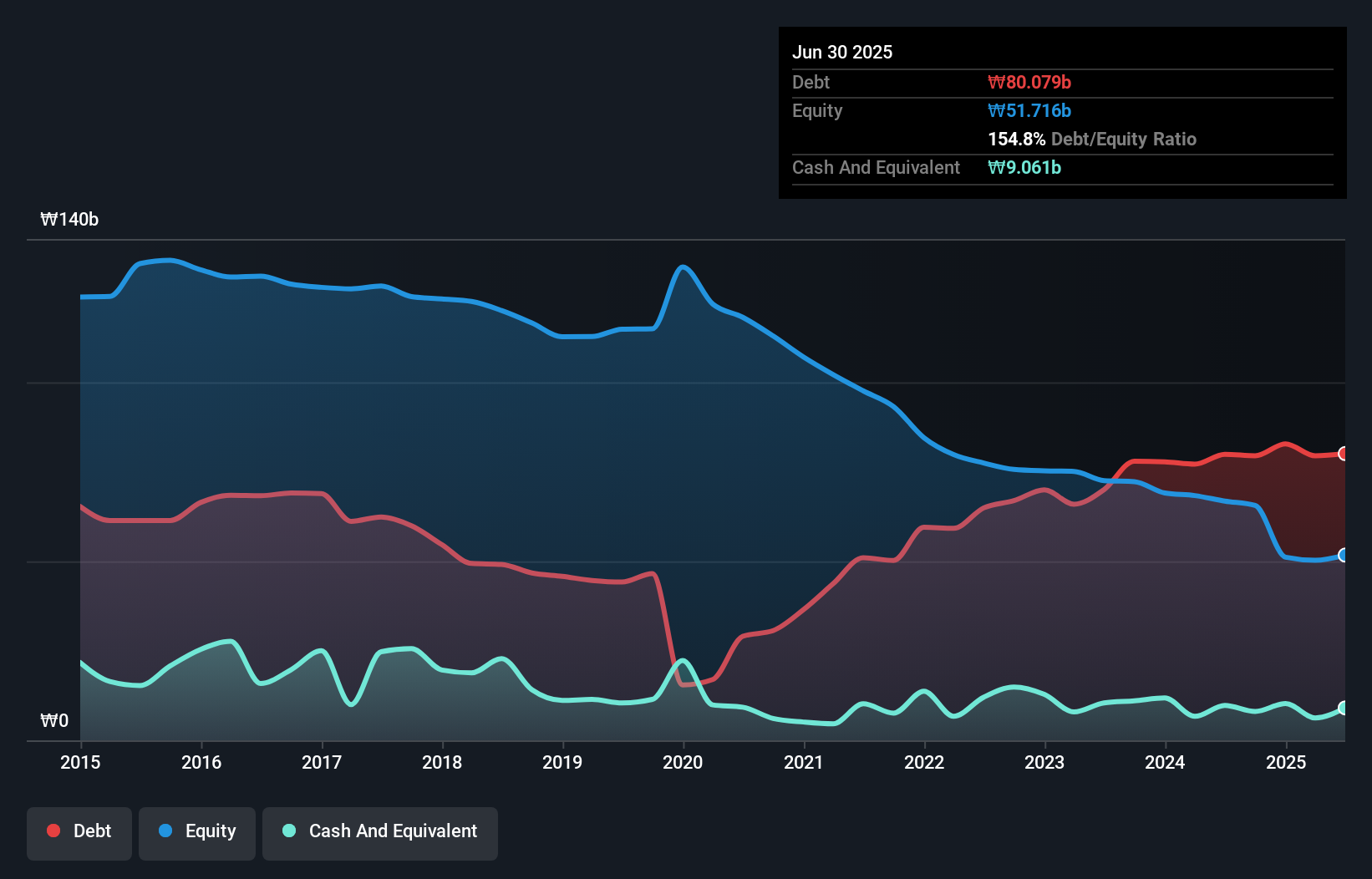This screenshot has height=879, width=1372.
Task: Open the Debt/Equity Ratio details
Action: (1092, 139)
